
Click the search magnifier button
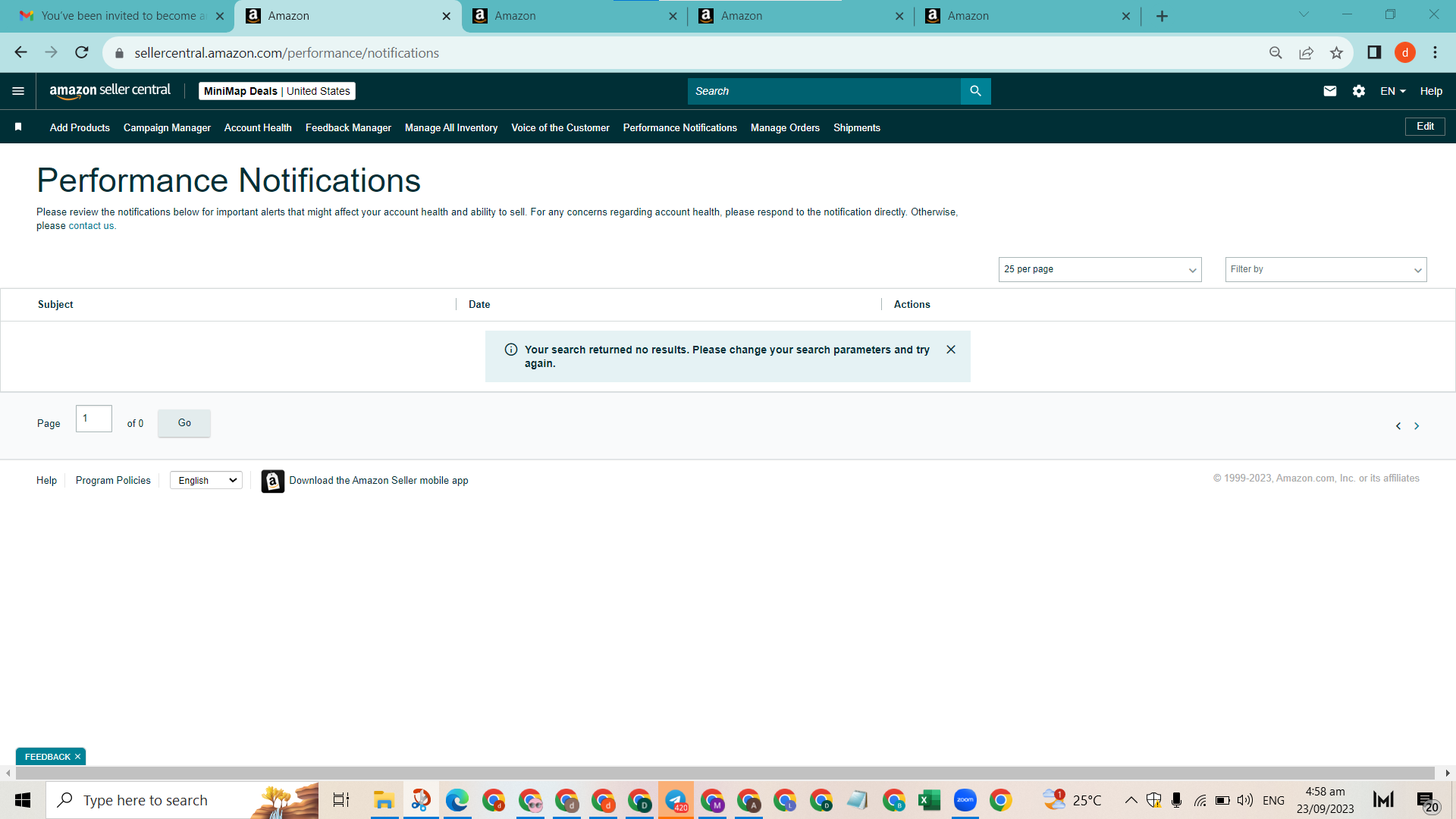coord(975,91)
